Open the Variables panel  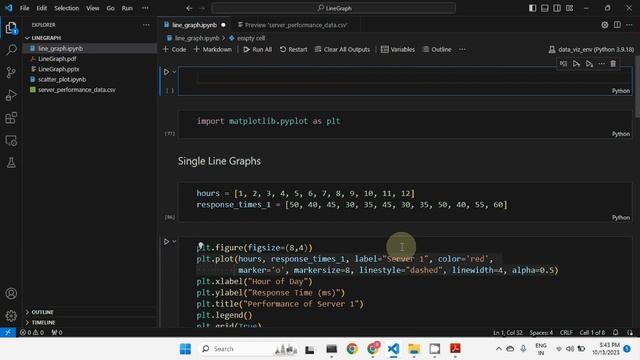398,49
